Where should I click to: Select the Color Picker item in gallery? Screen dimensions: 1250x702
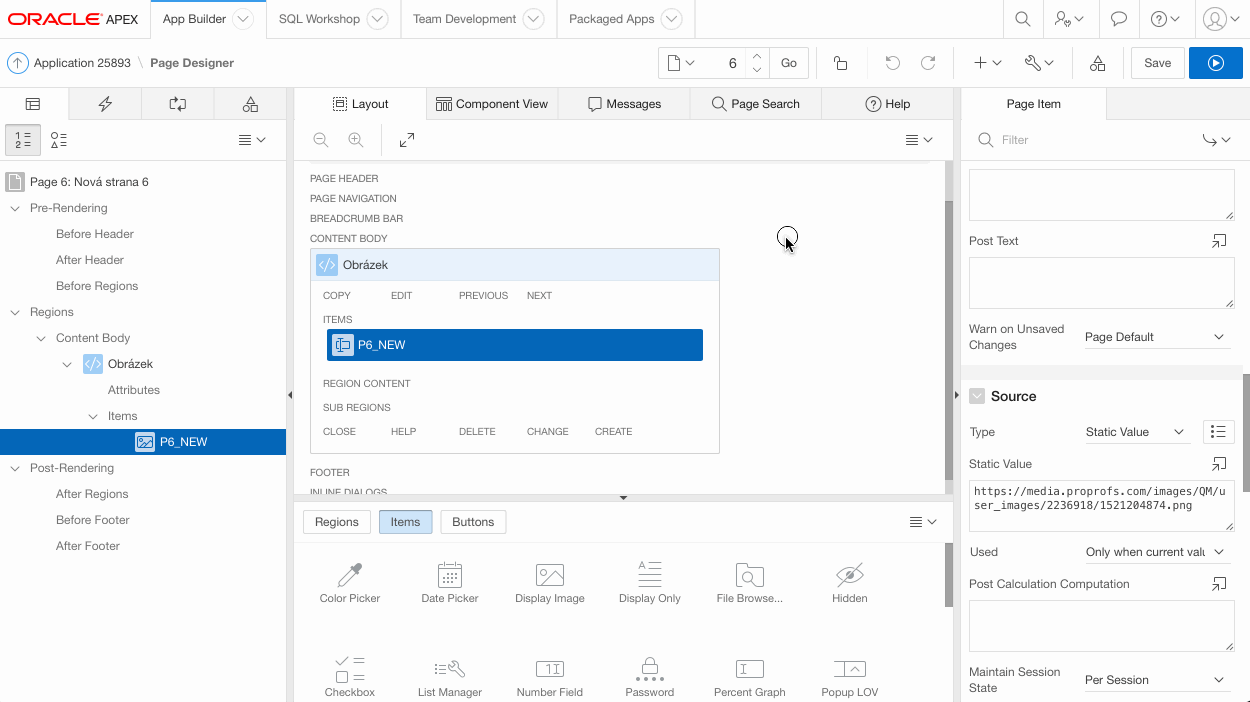click(349, 582)
